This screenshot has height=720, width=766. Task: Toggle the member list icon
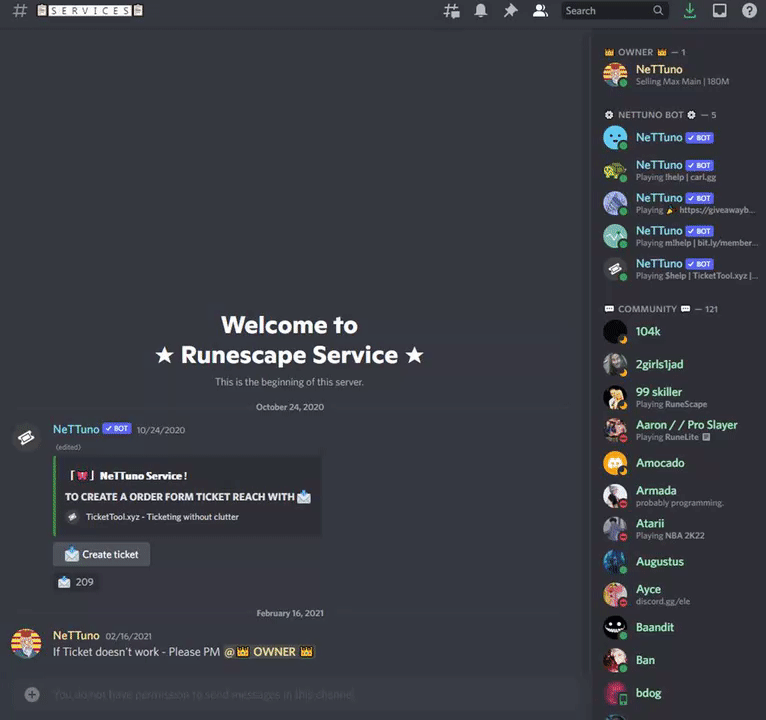point(540,11)
